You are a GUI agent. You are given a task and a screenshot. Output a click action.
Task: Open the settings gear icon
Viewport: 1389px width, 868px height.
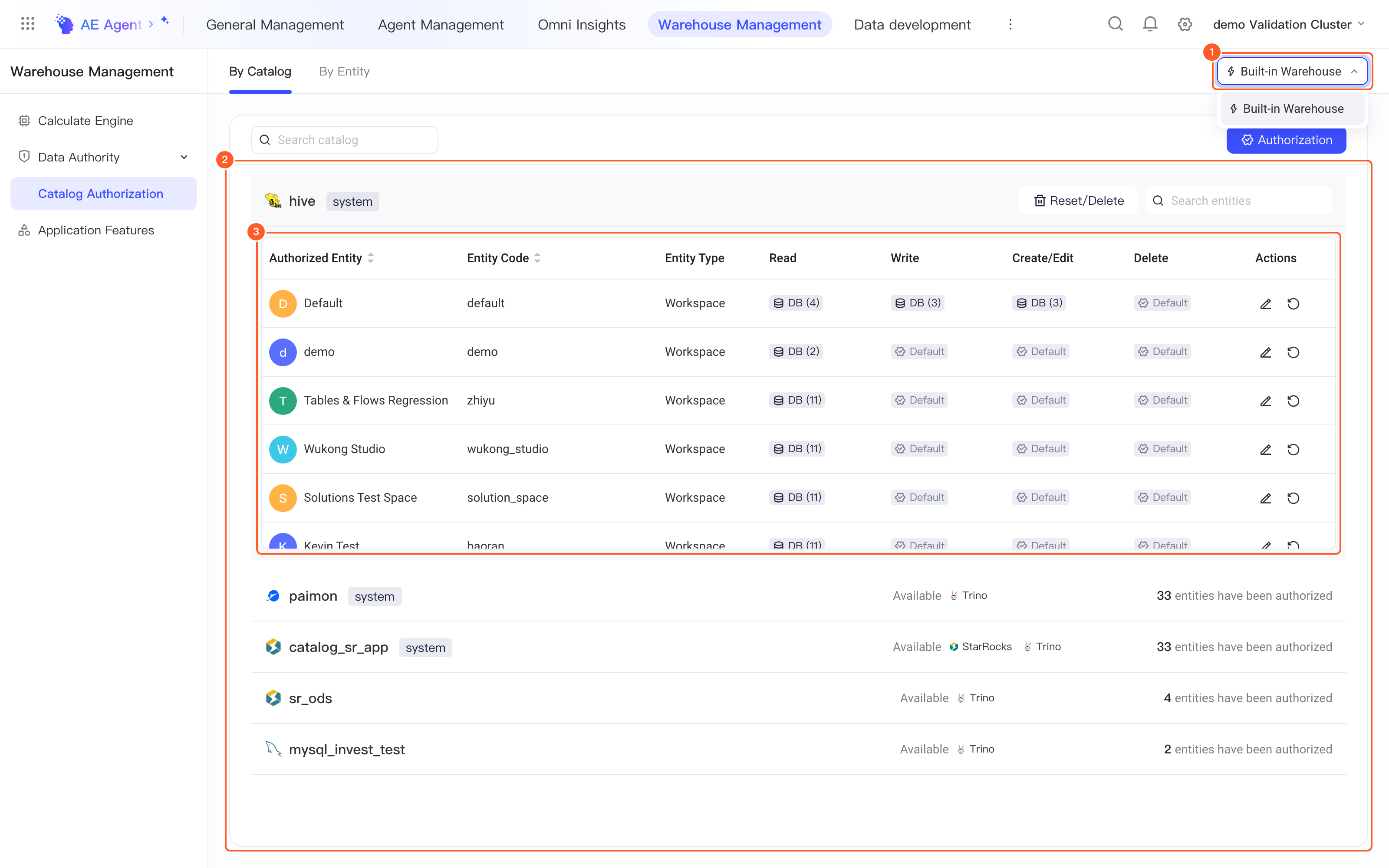1185,24
